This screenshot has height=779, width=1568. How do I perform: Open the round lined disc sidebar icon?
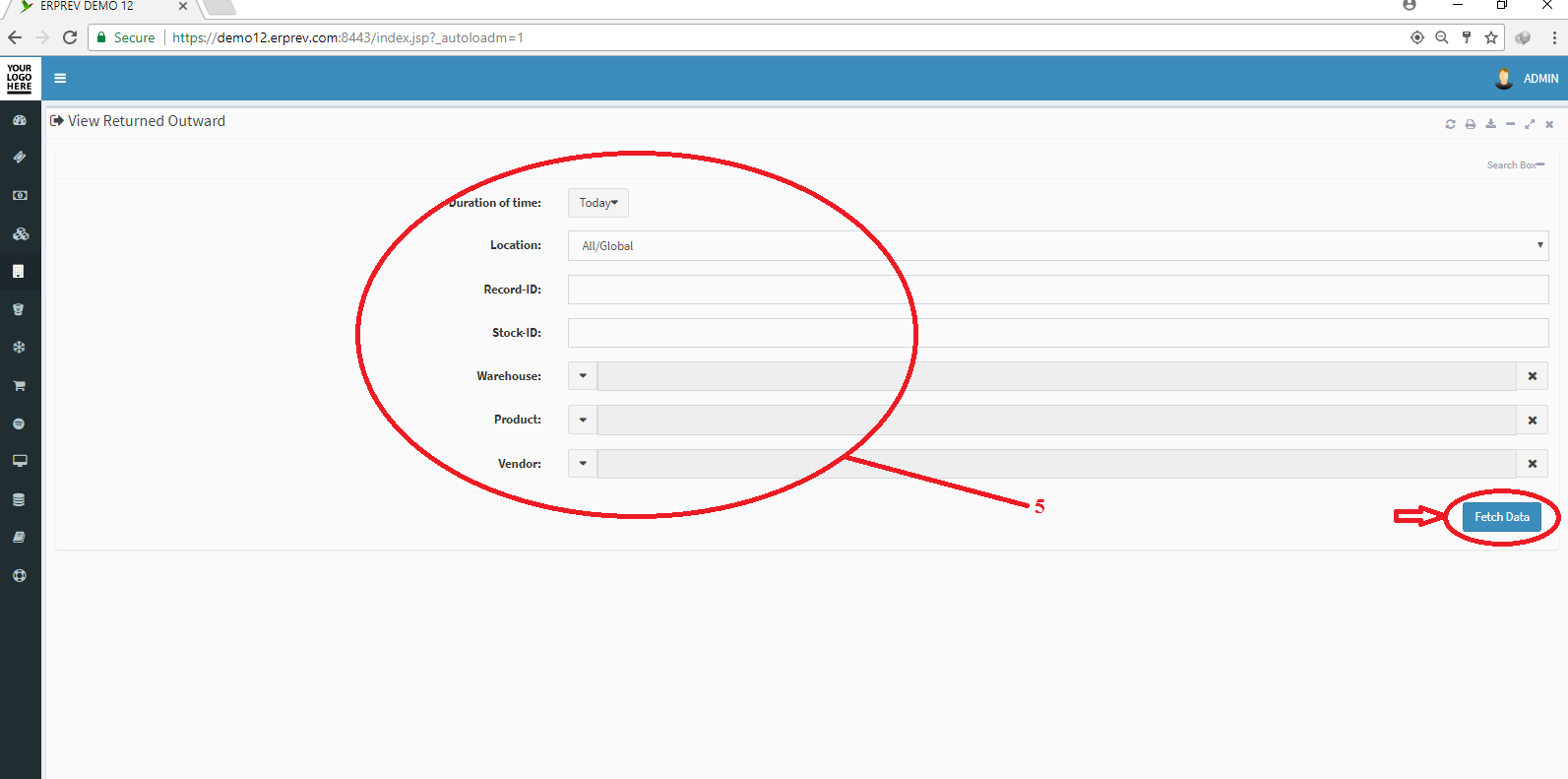tap(19, 423)
